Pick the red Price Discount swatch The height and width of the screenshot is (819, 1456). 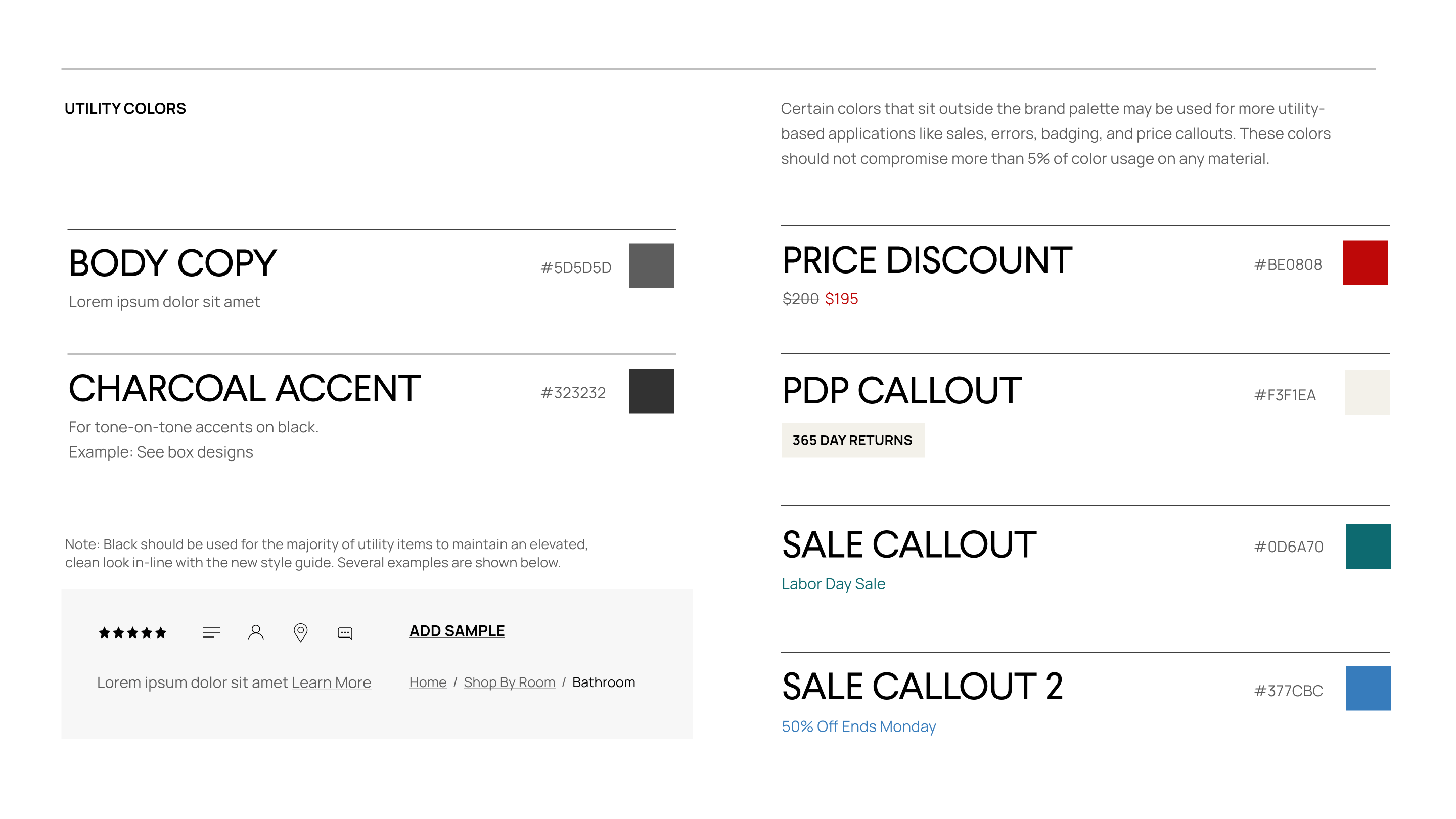tap(1364, 263)
